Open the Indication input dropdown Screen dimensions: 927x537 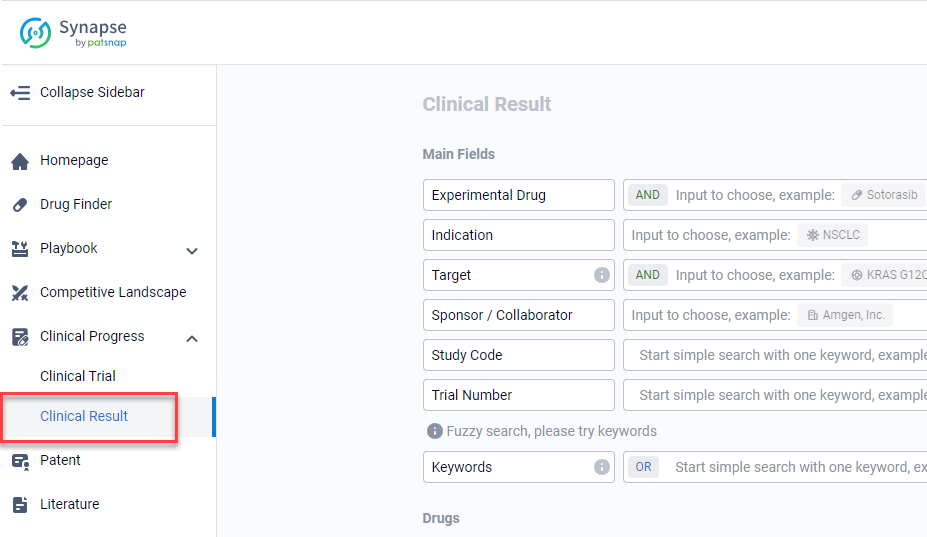tap(775, 235)
